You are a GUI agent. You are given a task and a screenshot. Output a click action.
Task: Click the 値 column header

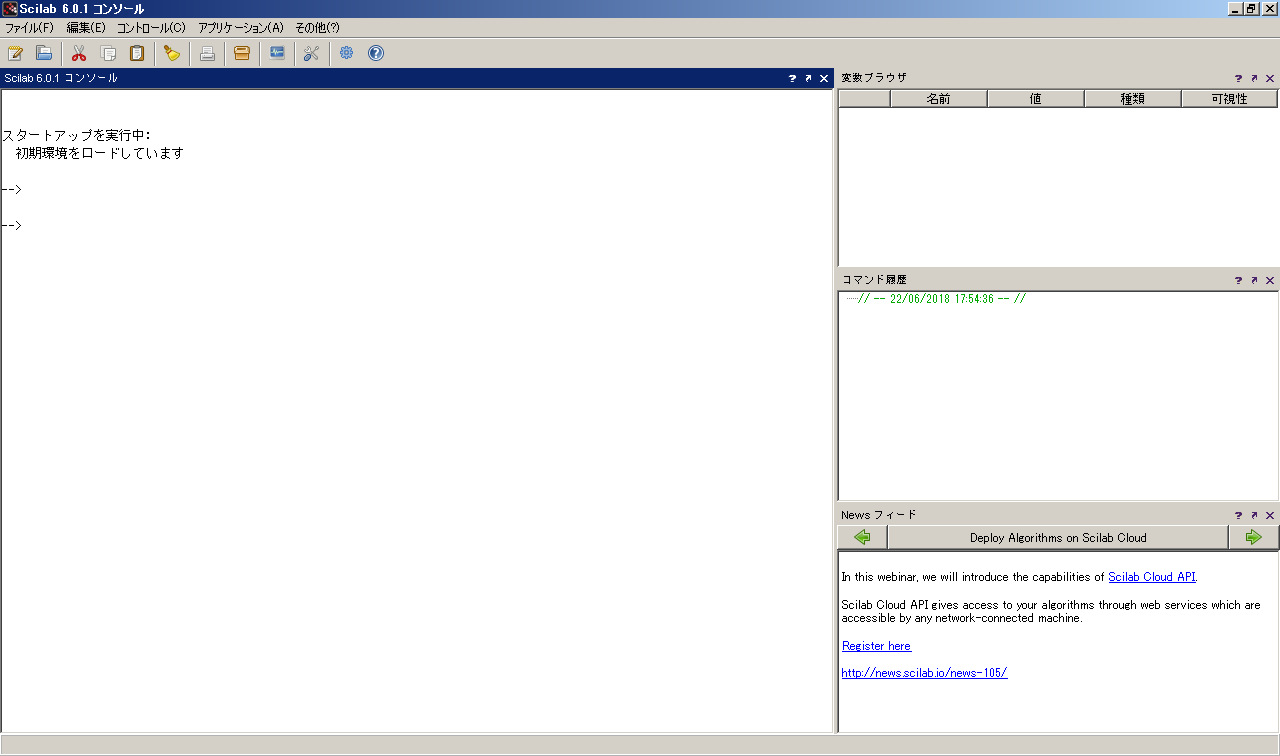1036,99
